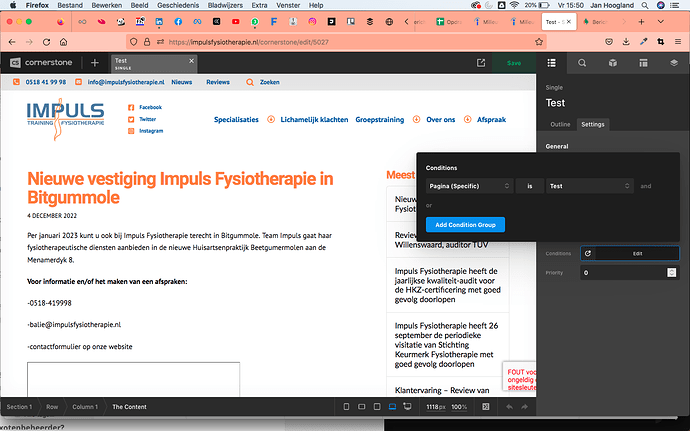
Task: Click the Add Condition Group button
Action: [465, 224]
